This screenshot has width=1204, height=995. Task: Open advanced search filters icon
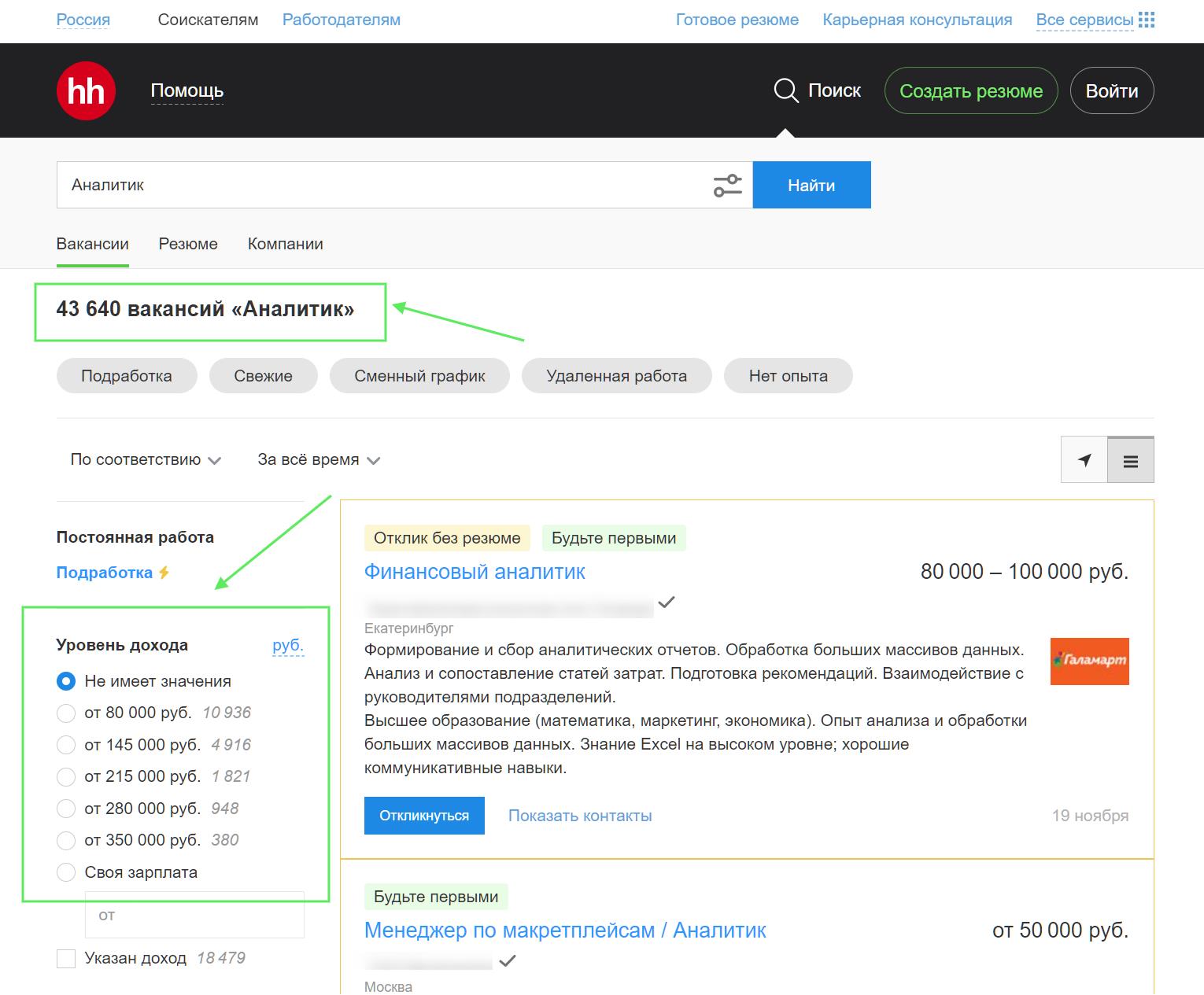tap(727, 186)
